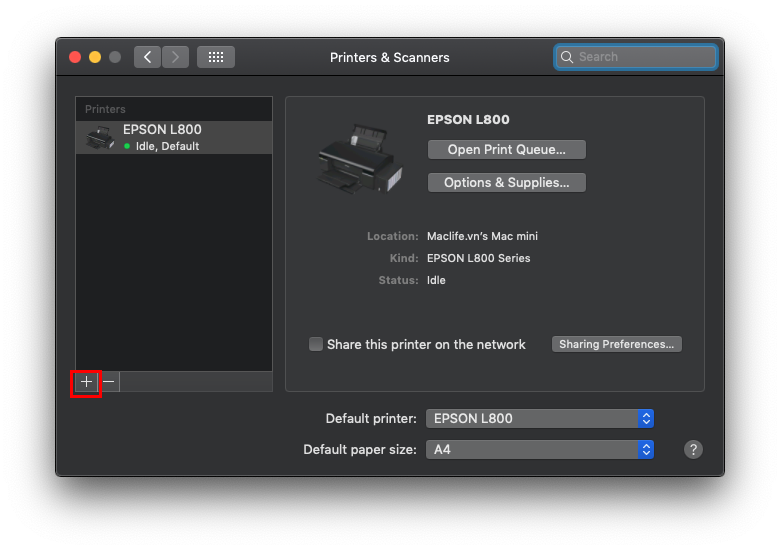Enable Share this printer on the network
The image size is (780, 550).
click(x=316, y=344)
